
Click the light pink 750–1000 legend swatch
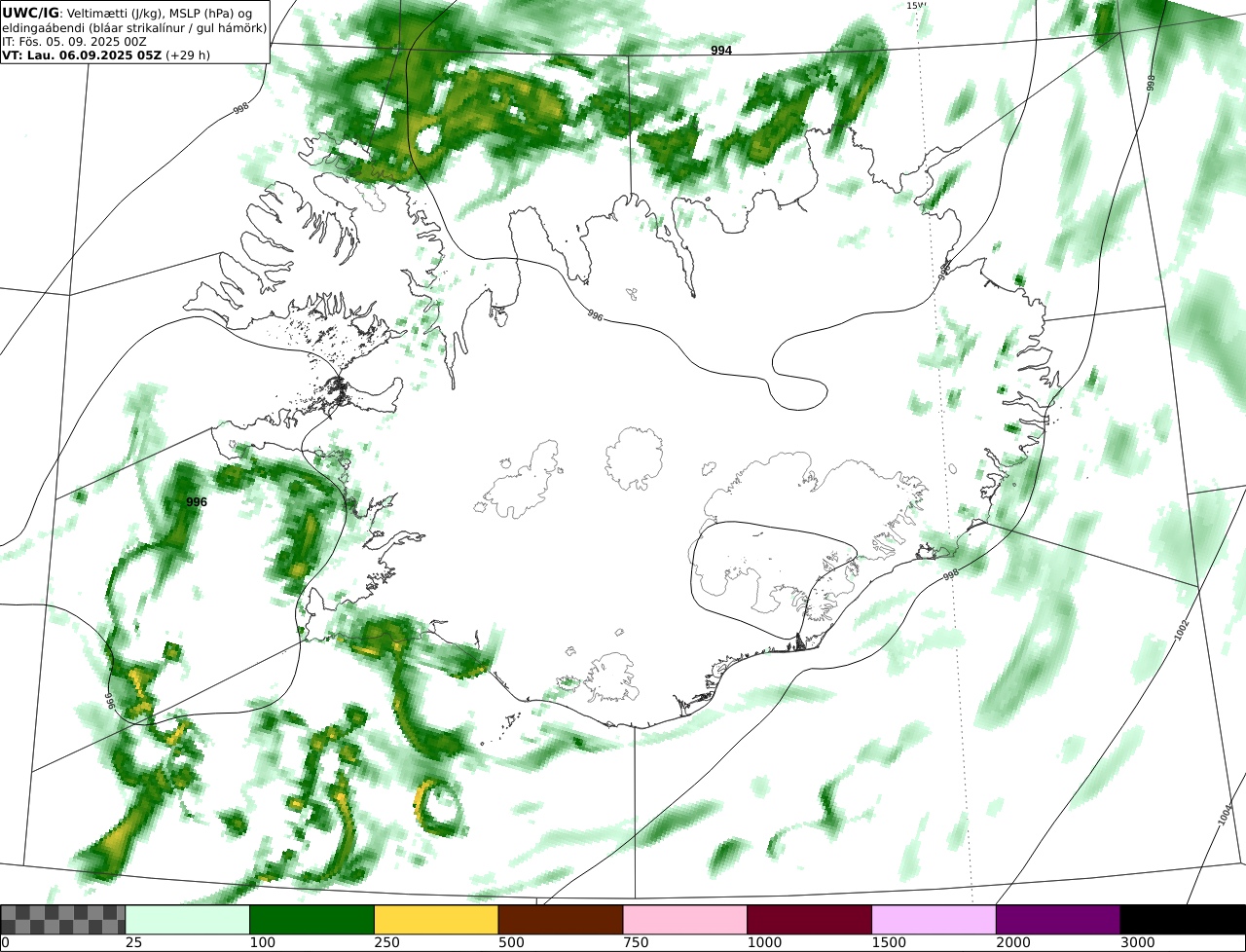[685, 920]
